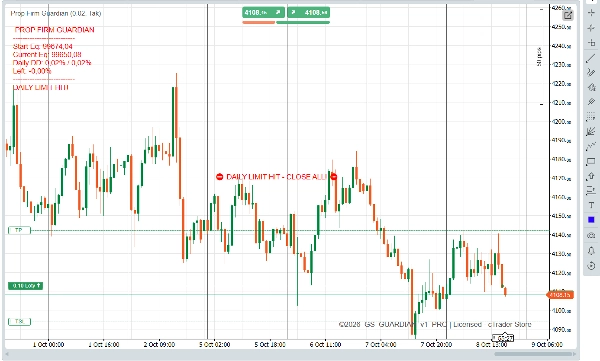The image size is (600, 361).
Task: Click the '9 Oct 06:00' time axis label
Action: (x=547, y=345)
